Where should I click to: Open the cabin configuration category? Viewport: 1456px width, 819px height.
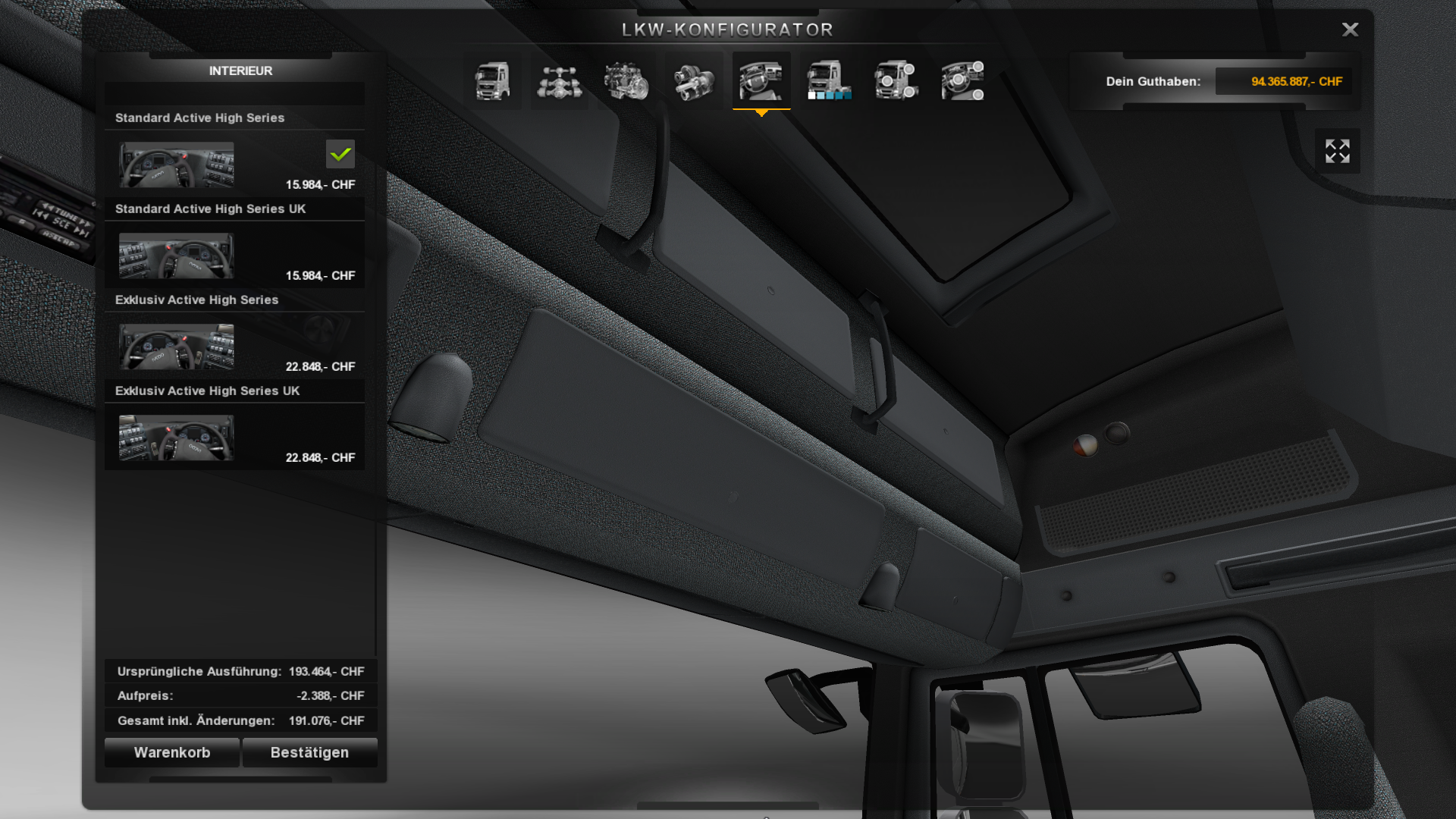pyautogui.click(x=493, y=81)
